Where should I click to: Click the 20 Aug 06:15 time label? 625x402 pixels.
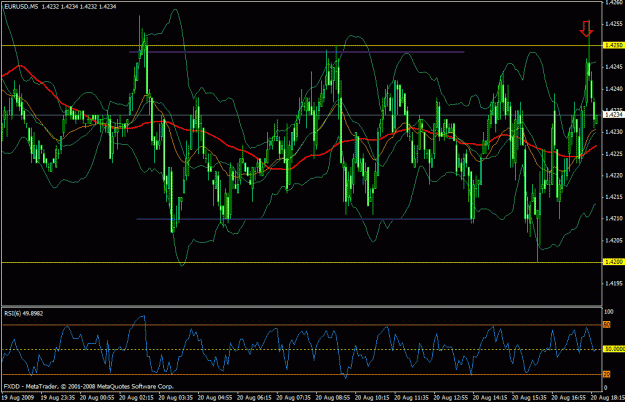(x=254, y=397)
